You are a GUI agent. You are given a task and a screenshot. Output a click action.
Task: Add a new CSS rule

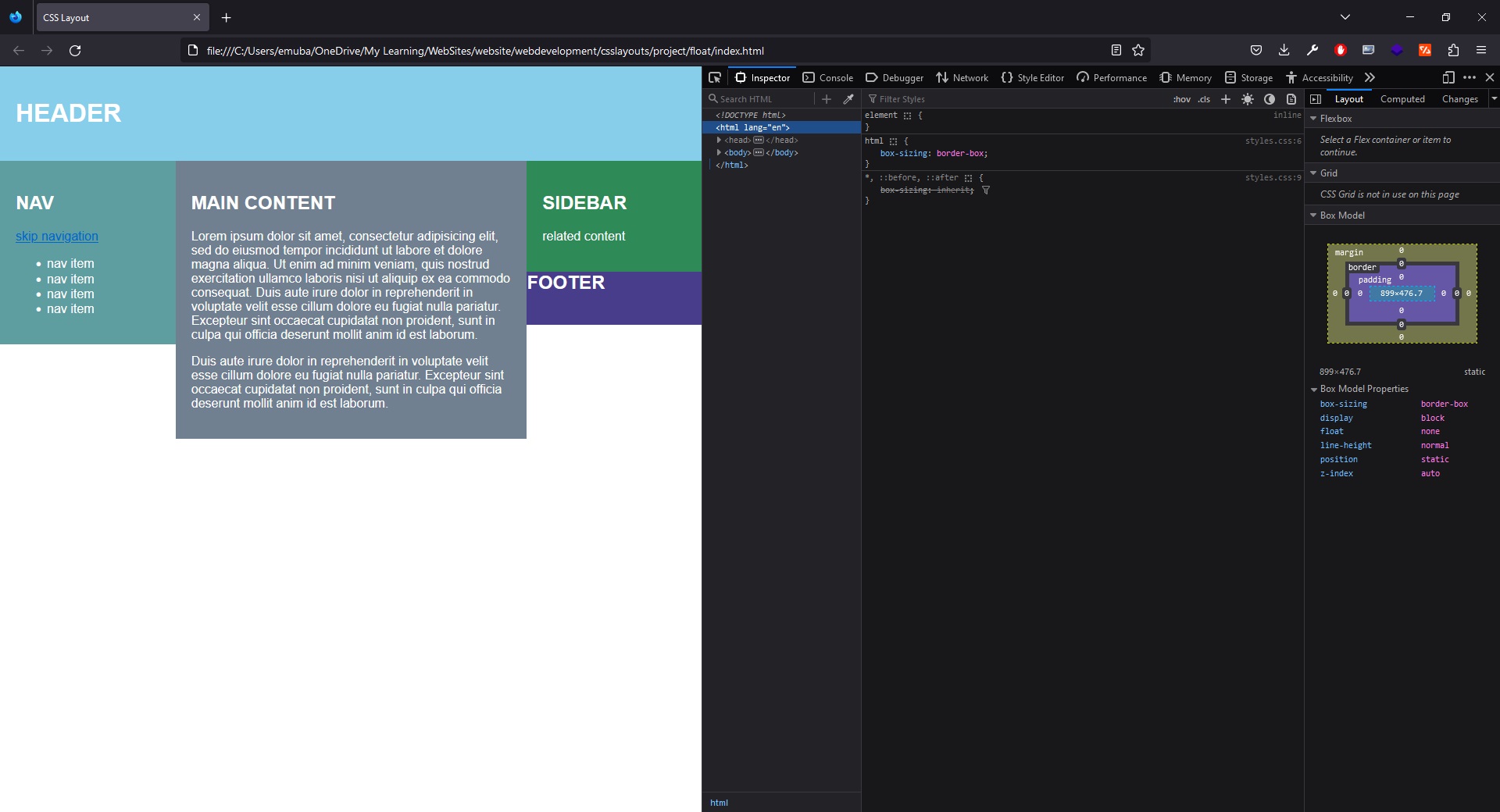1226,99
